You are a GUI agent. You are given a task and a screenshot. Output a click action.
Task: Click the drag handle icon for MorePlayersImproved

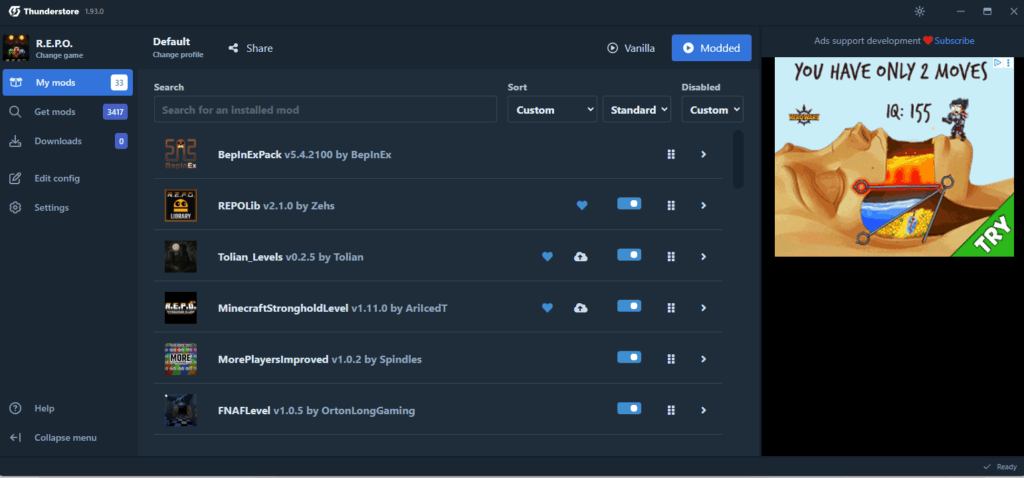tap(671, 359)
